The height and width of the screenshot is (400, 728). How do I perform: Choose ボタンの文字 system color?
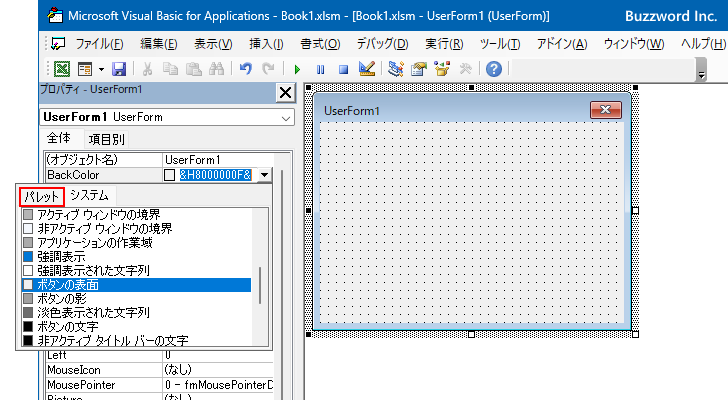[137, 326]
